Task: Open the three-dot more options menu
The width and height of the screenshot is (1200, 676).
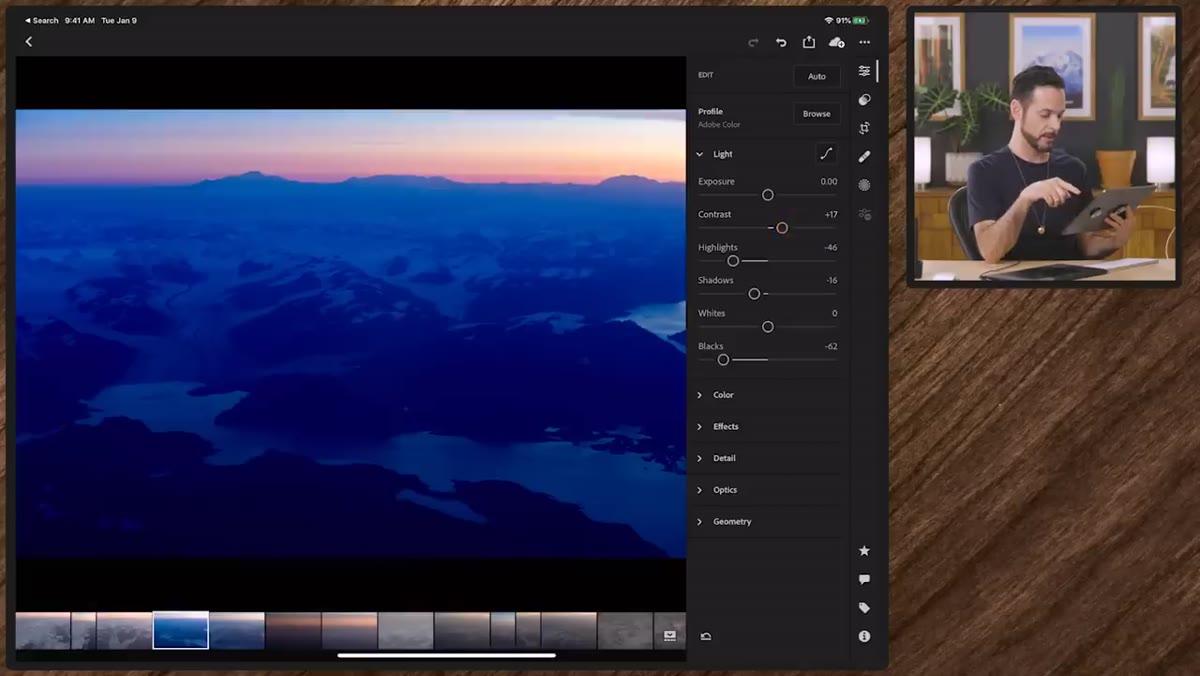Action: pyautogui.click(x=865, y=42)
